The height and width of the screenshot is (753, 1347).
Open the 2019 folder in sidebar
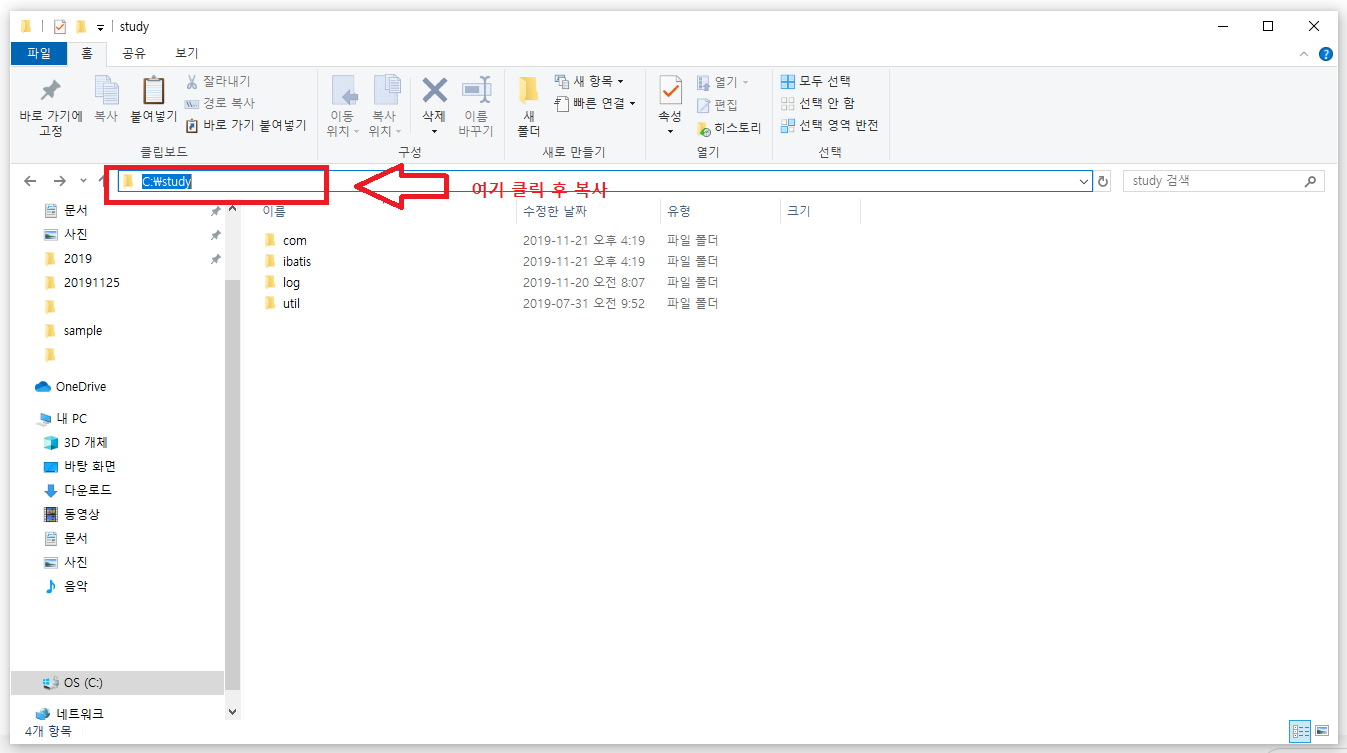tap(78, 258)
